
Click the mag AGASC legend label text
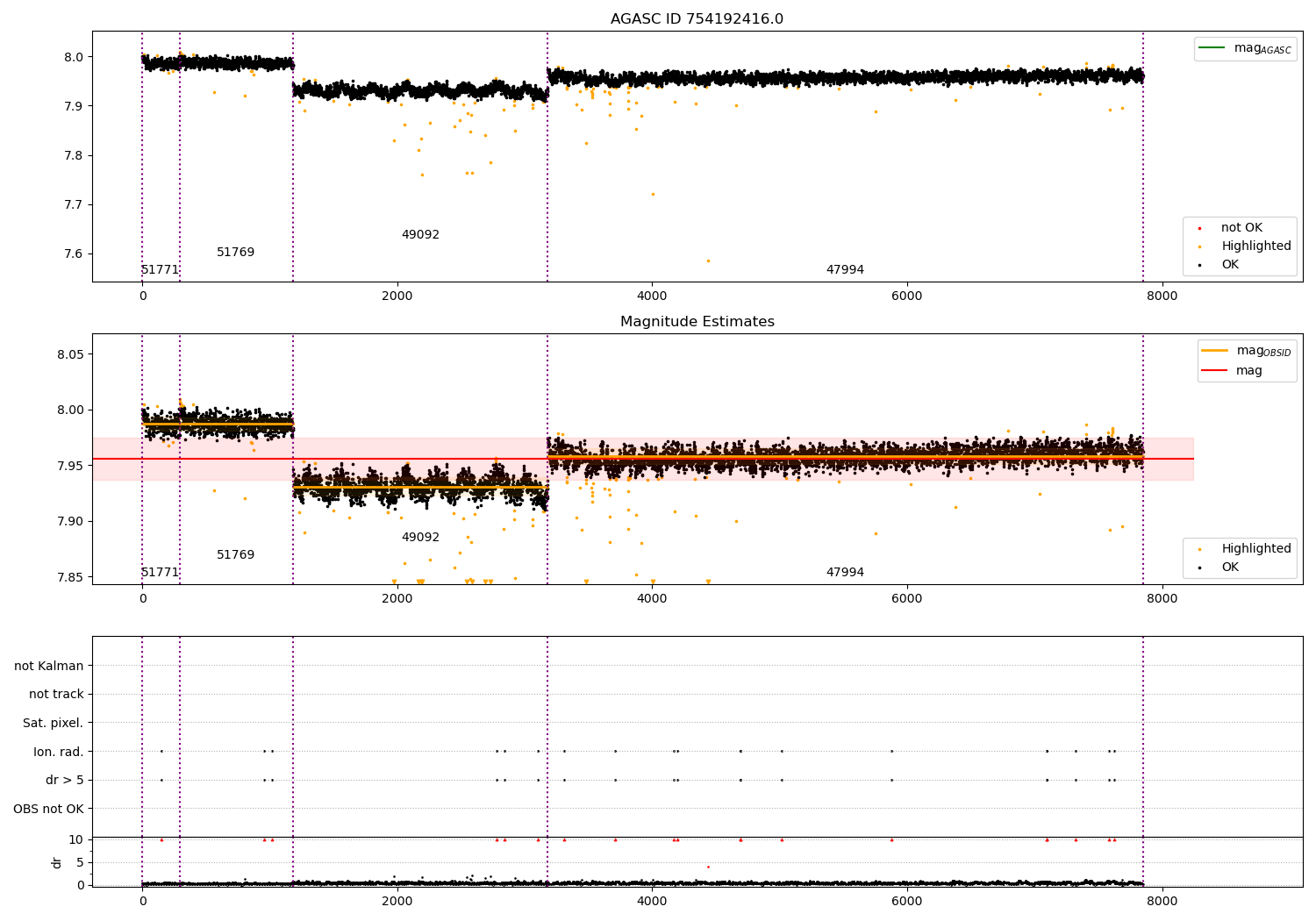click(1262, 49)
